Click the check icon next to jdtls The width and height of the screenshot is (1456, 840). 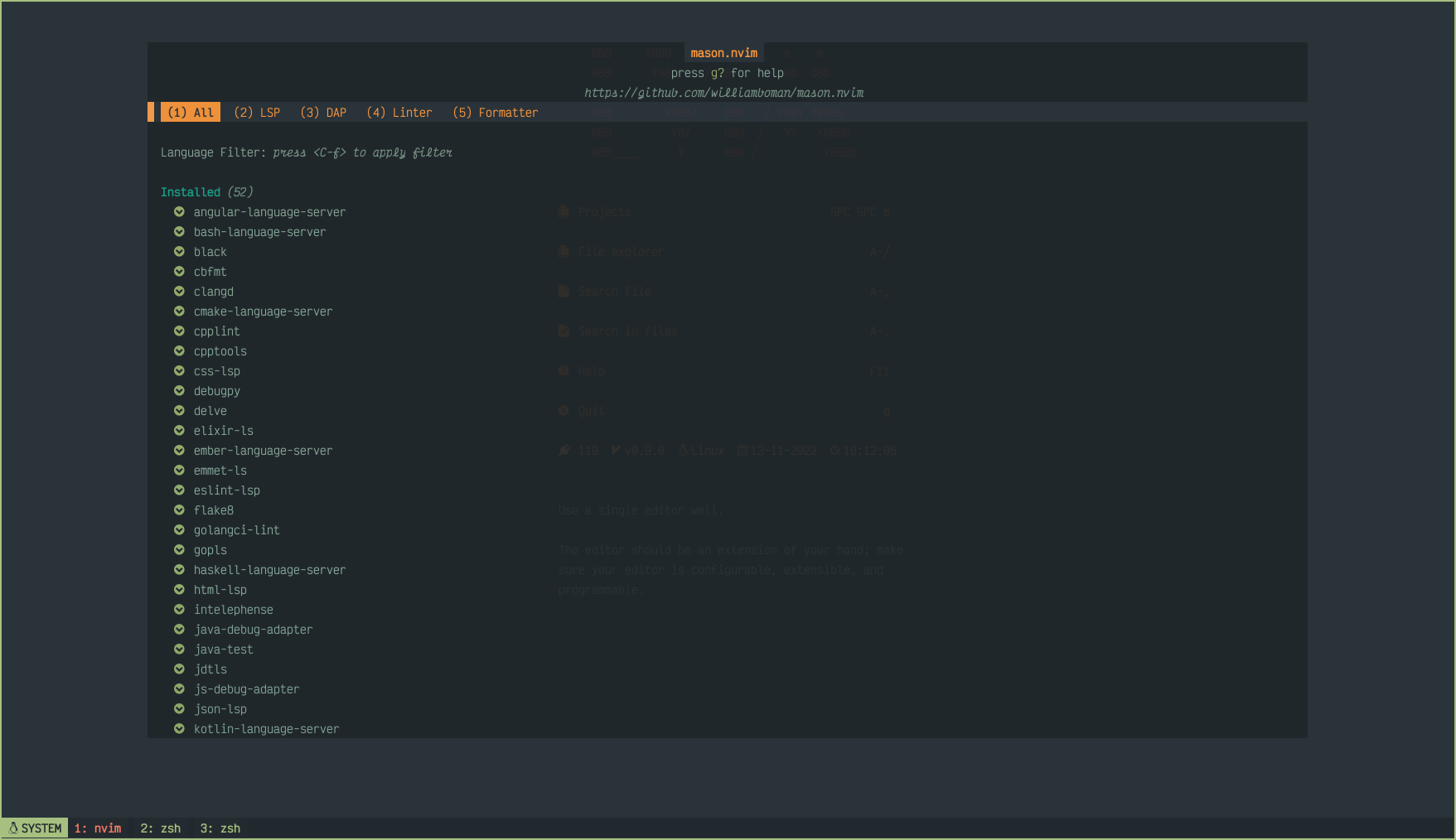click(179, 669)
